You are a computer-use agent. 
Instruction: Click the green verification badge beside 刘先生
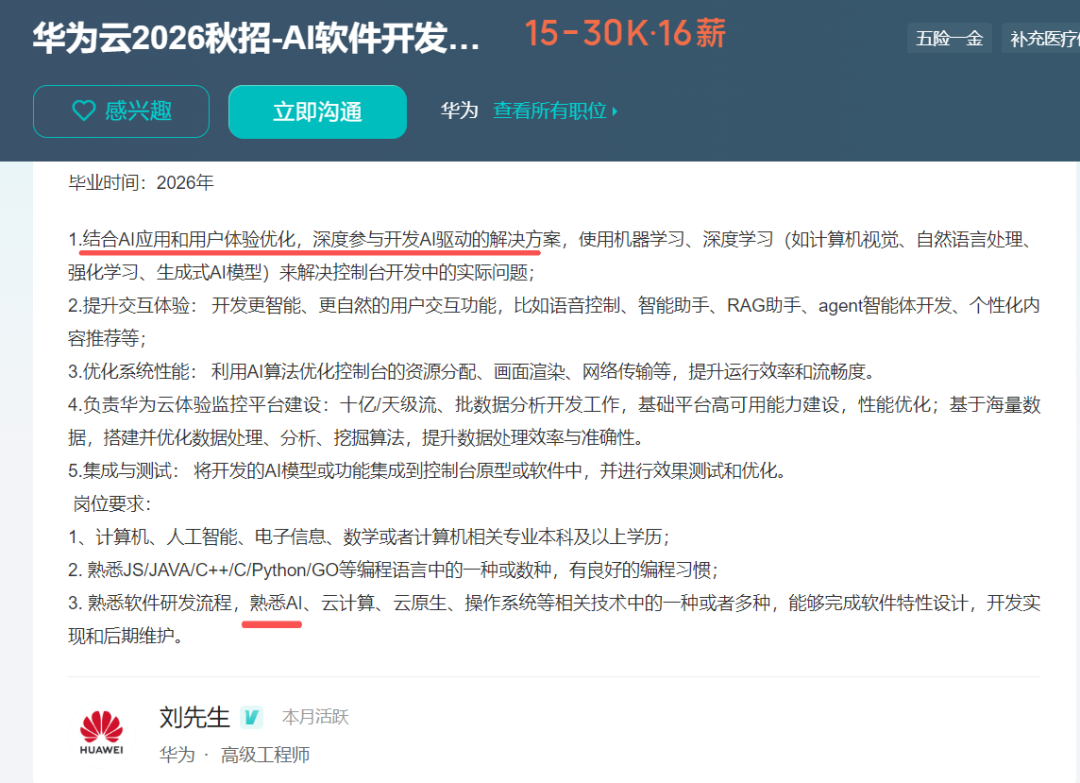click(x=251, y=717)
